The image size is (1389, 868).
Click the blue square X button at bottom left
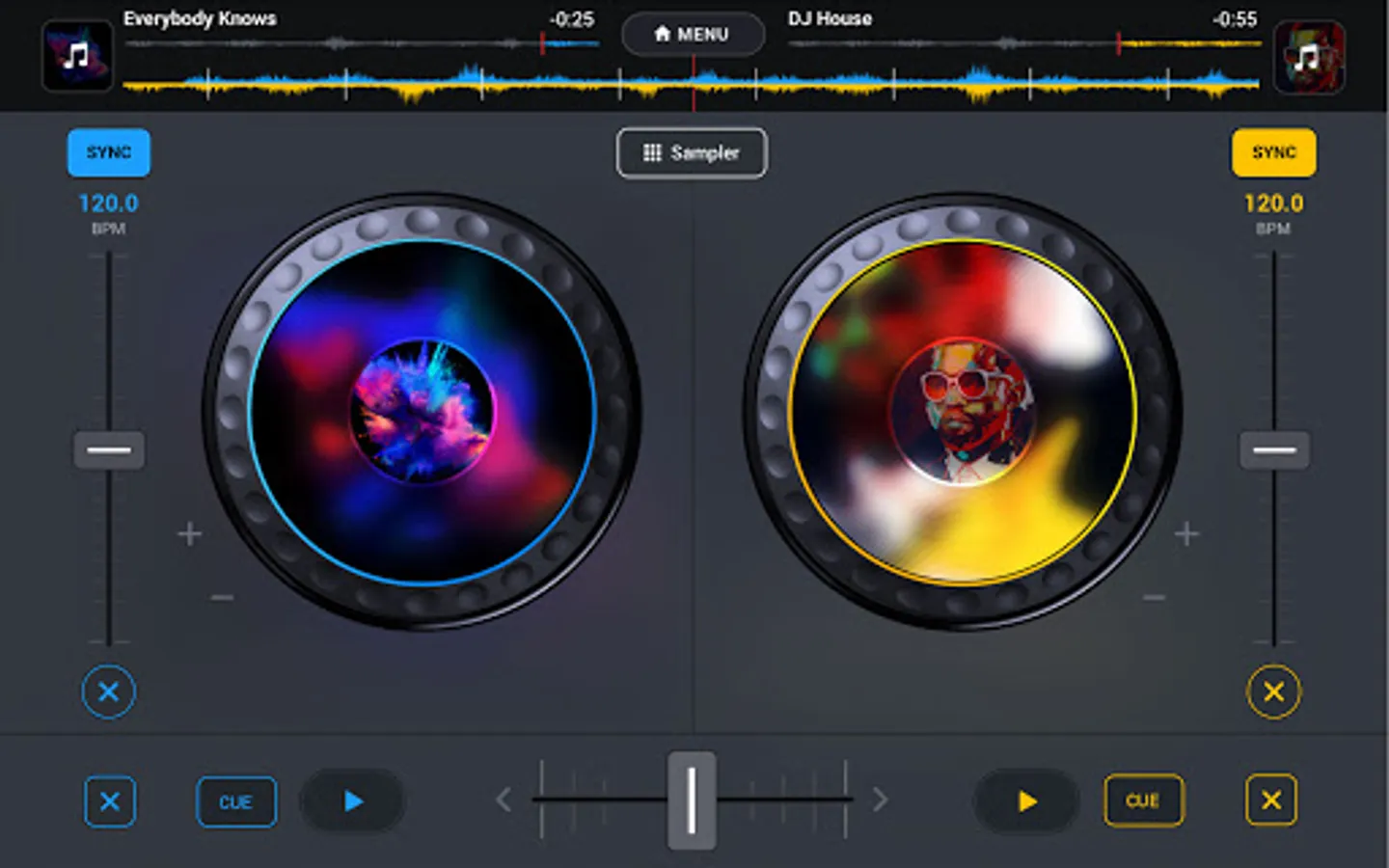(110, 801)
